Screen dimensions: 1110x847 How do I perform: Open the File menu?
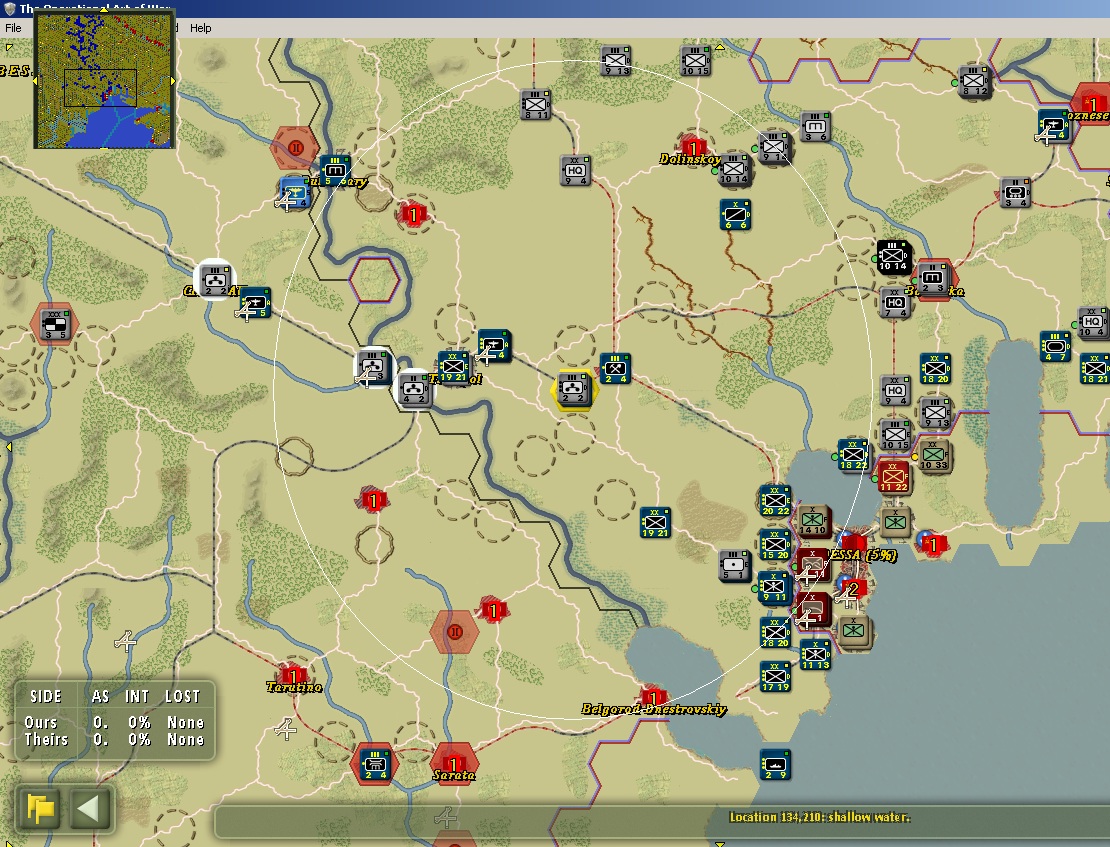tap(13, 28)
